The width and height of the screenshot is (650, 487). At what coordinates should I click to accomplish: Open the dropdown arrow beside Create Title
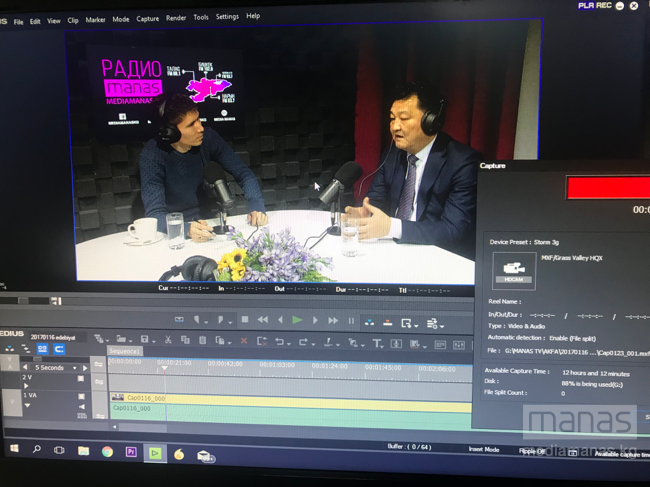[384, 346]
